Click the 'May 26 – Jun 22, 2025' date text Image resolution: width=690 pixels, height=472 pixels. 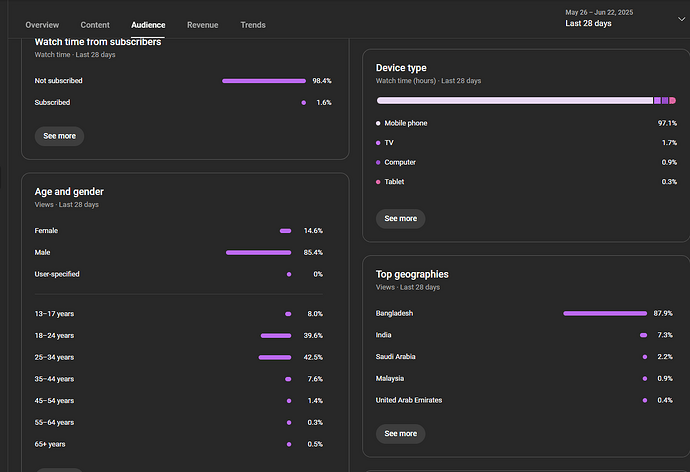click(x=599, y=12)
